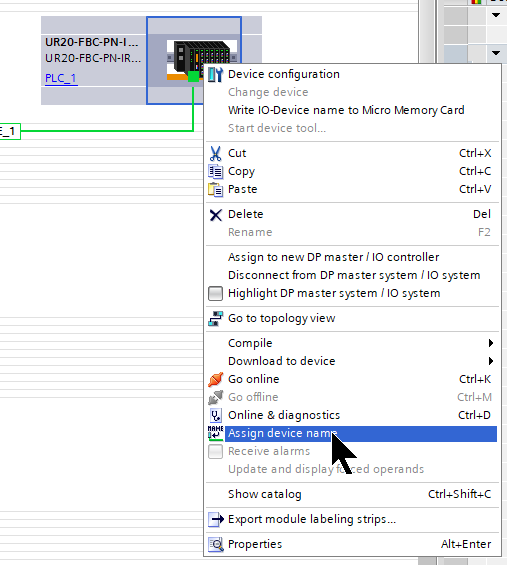507x565 pixels.
Task: Click the Properties icon at menu bottom
Action: click(x=215, y=544)
